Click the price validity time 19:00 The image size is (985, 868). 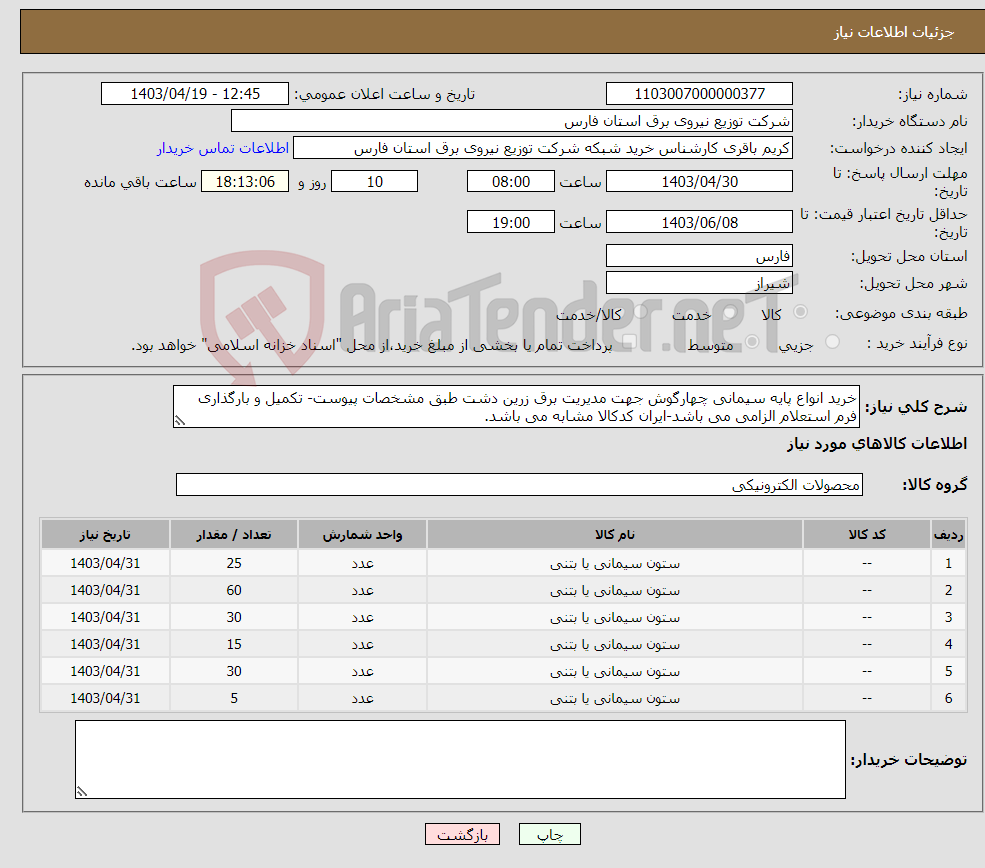(x=511, y=222)
